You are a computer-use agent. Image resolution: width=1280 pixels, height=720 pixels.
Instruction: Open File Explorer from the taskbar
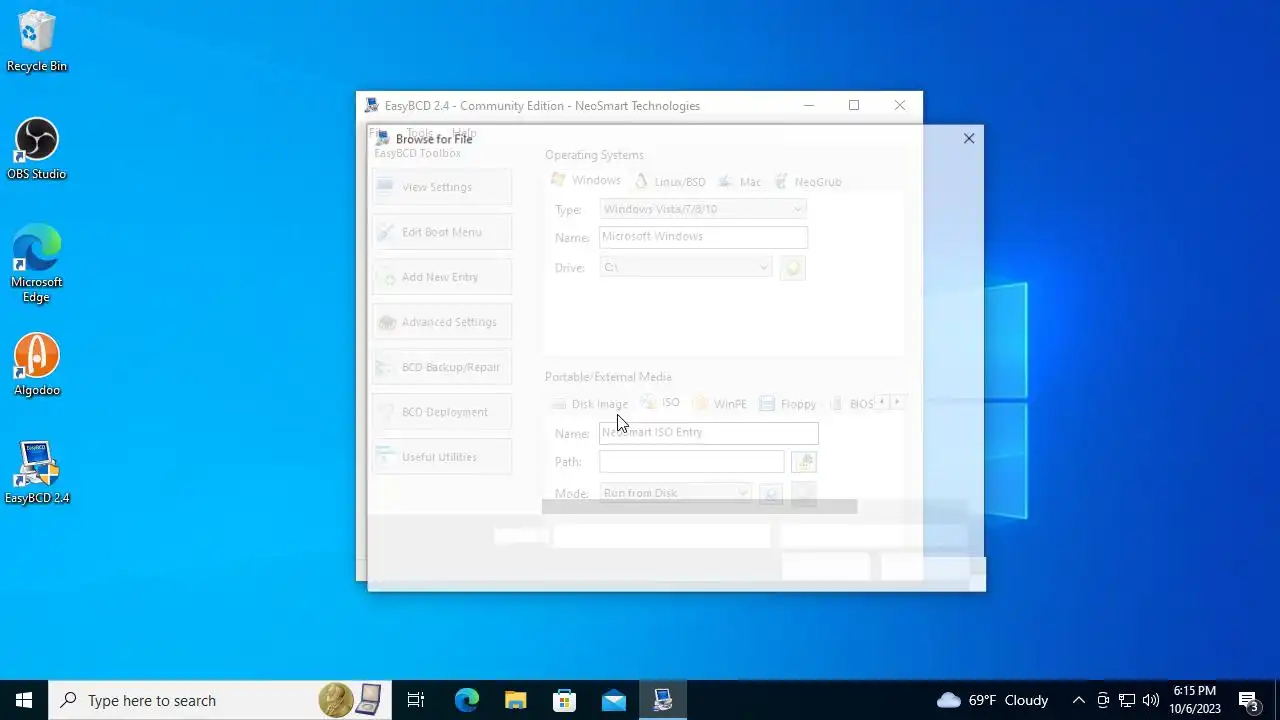[515, 700]
